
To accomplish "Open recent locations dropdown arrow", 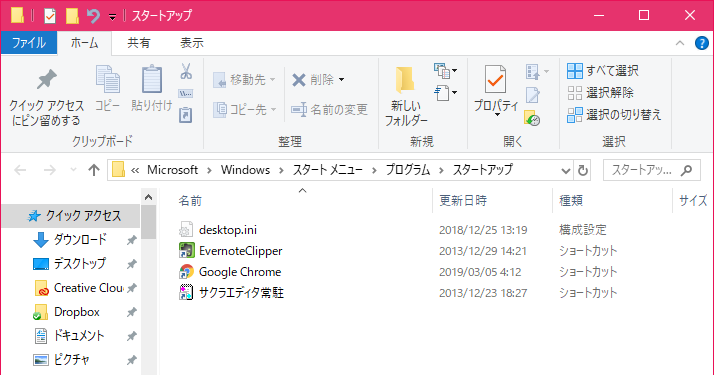I will [73, 170].
